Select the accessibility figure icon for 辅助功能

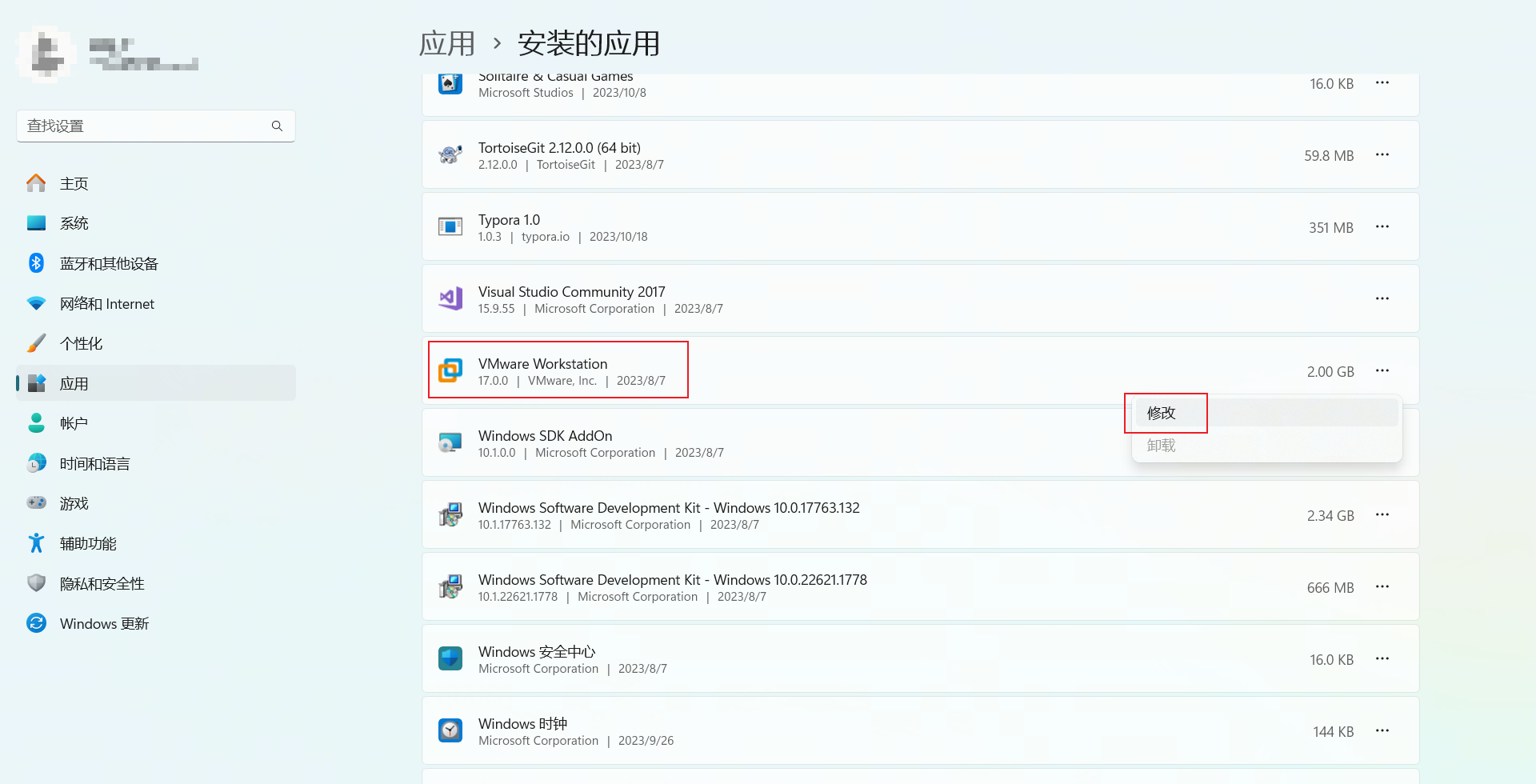click(36, 543)
